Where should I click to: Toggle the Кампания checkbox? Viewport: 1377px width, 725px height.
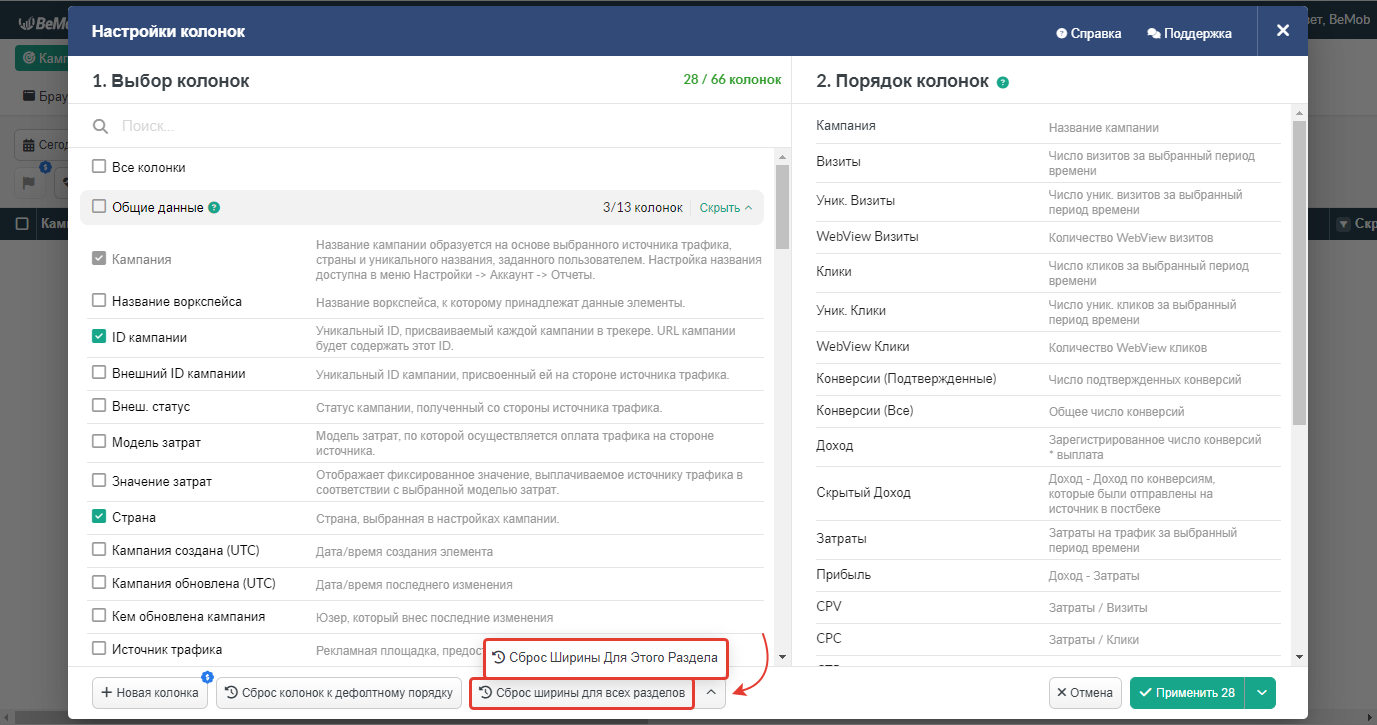(99, 258)
